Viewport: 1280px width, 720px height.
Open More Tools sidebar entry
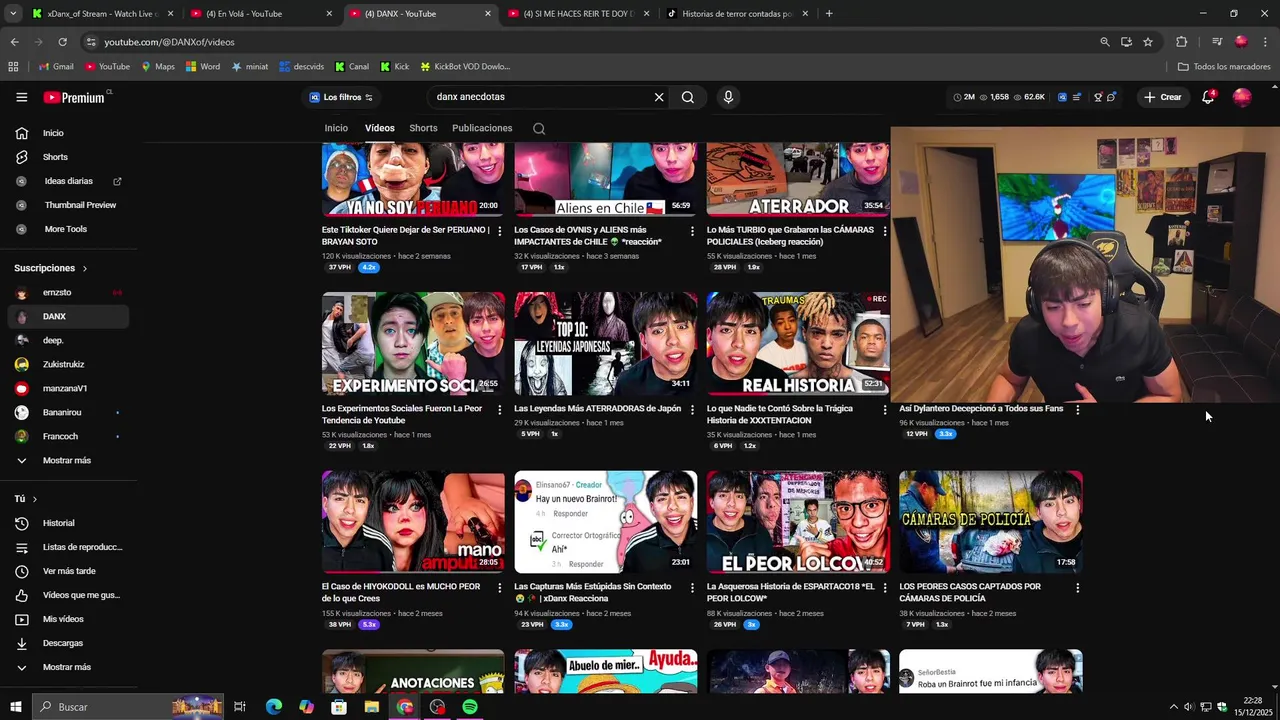coord(67,229)
